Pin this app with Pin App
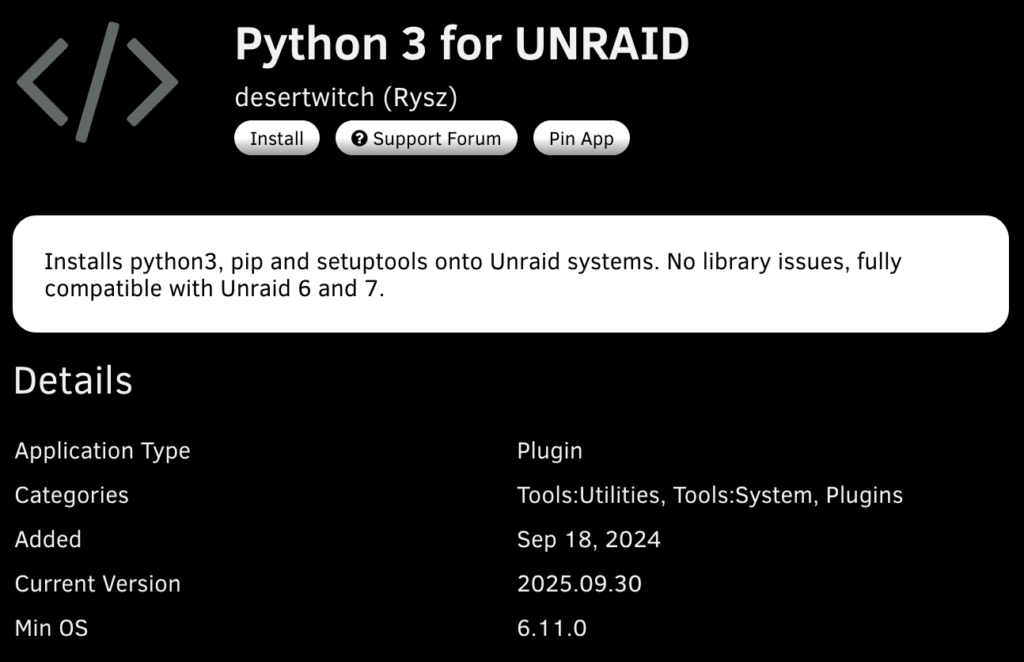The width and height of the screenshot is (1024, 662). pyautogui.click(x=581, y=139)
